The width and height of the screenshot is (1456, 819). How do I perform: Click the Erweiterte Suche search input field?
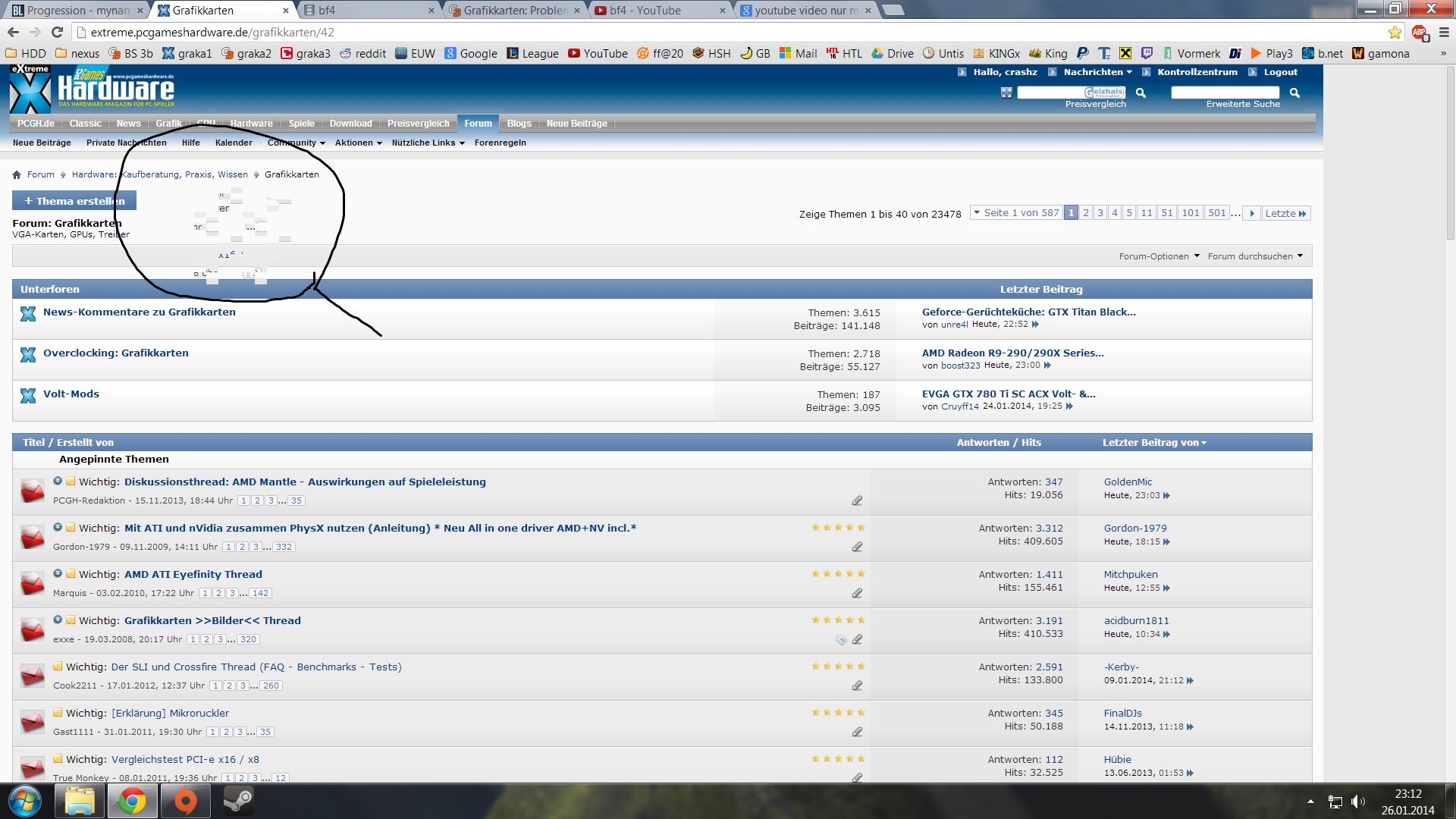coord(1224,93)
